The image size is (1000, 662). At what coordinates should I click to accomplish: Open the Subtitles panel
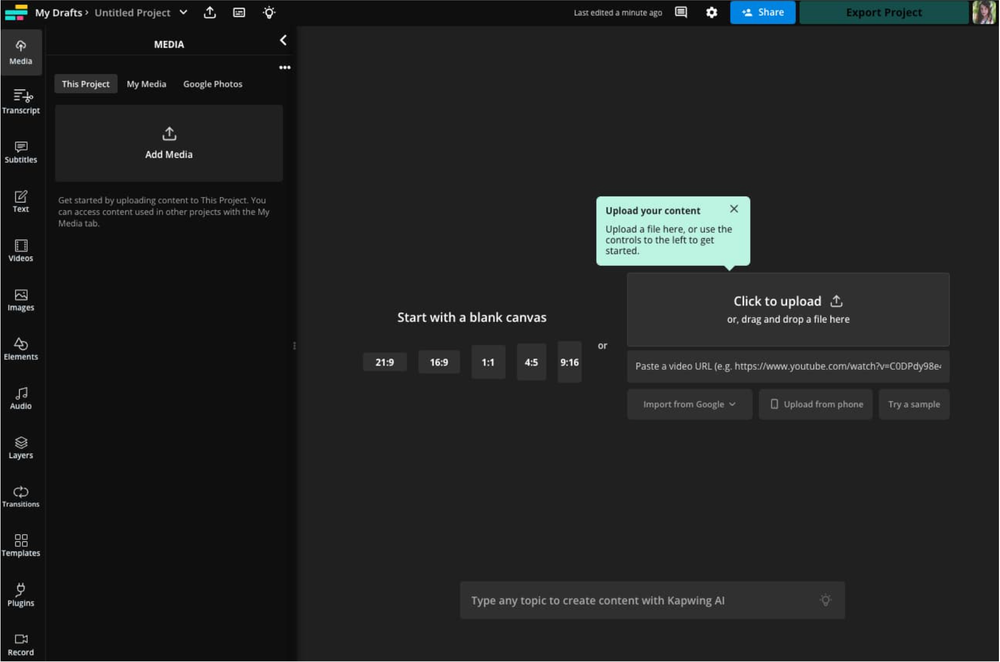click(21, 151)
